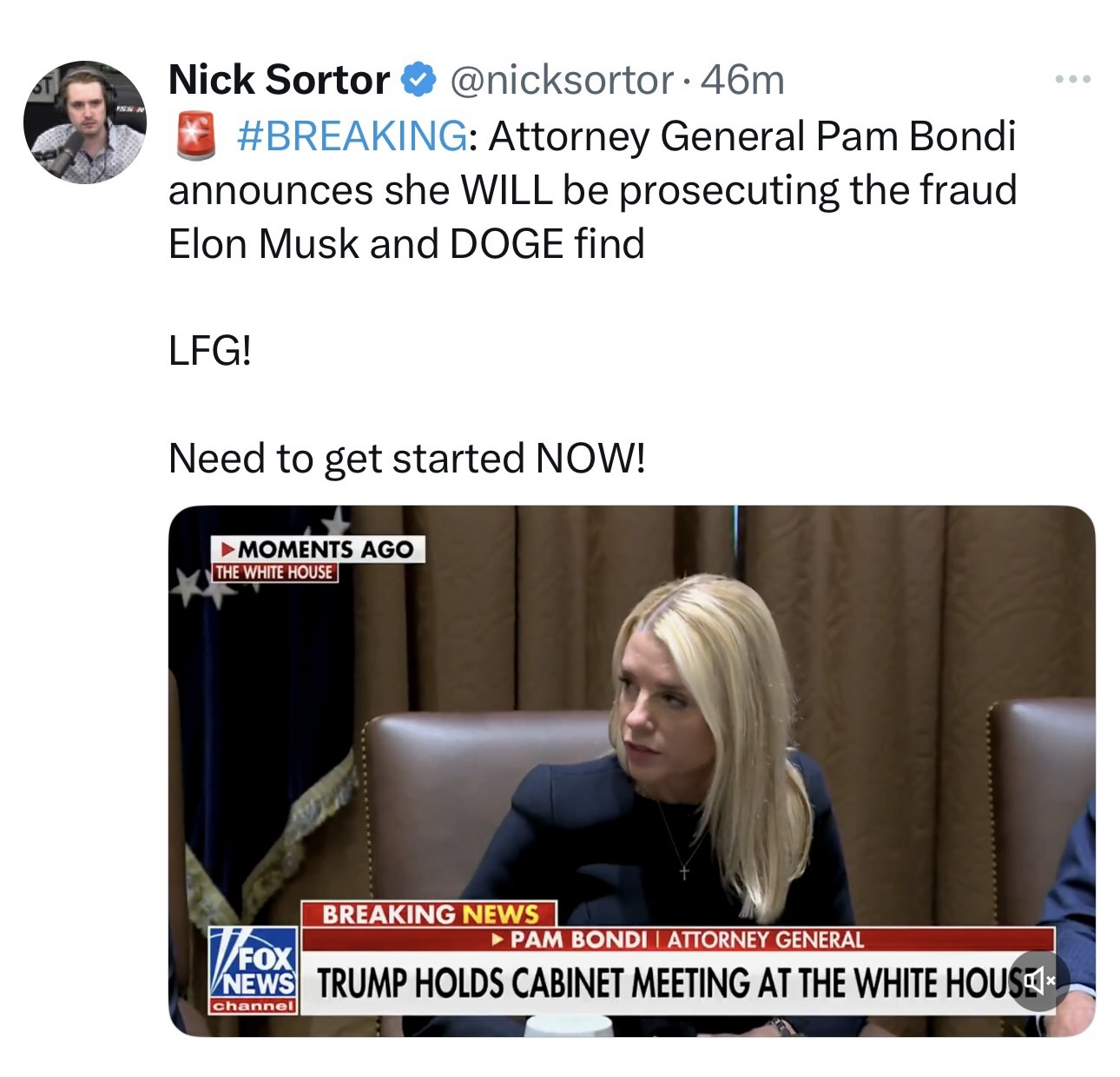The image size is (1120, 1077).
Task: Click the BREAKING NEWS banner in video
Action: [430, 914]
